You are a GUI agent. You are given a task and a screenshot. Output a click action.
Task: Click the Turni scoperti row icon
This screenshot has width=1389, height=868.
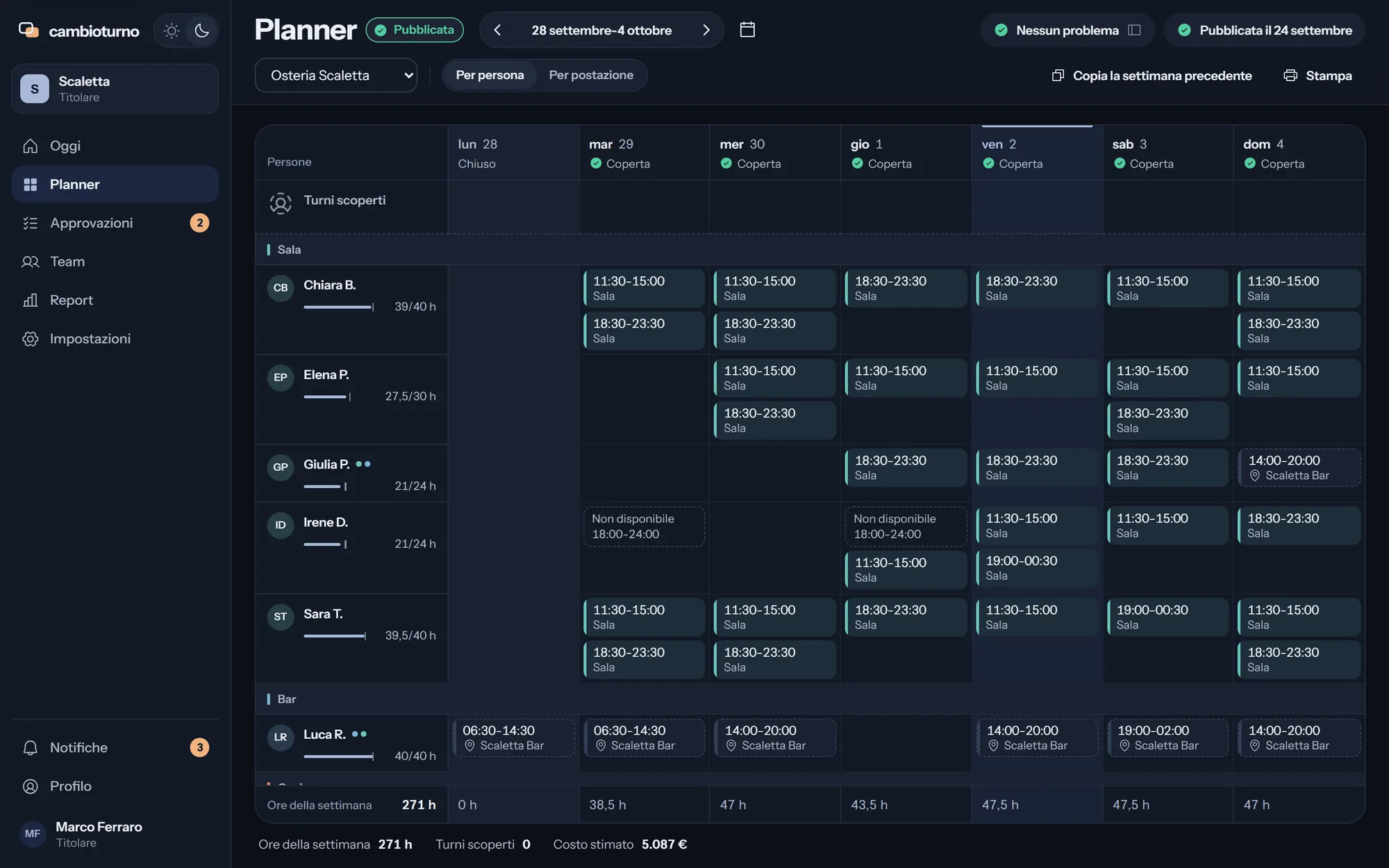click(281, 203)
